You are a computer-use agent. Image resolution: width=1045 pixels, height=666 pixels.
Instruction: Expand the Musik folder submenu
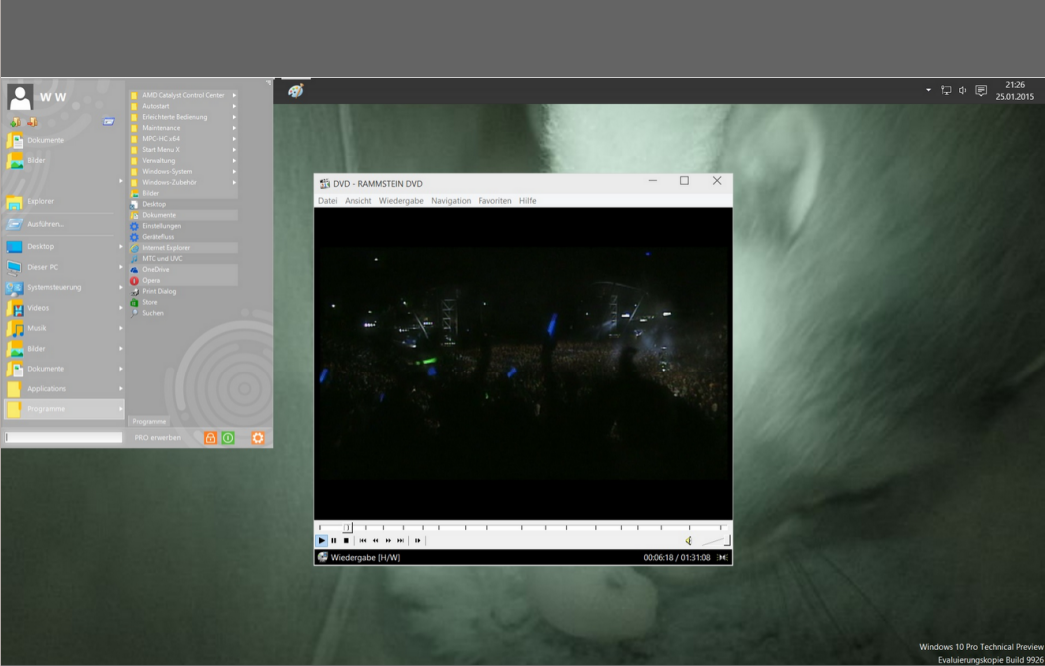pos(121,328)
